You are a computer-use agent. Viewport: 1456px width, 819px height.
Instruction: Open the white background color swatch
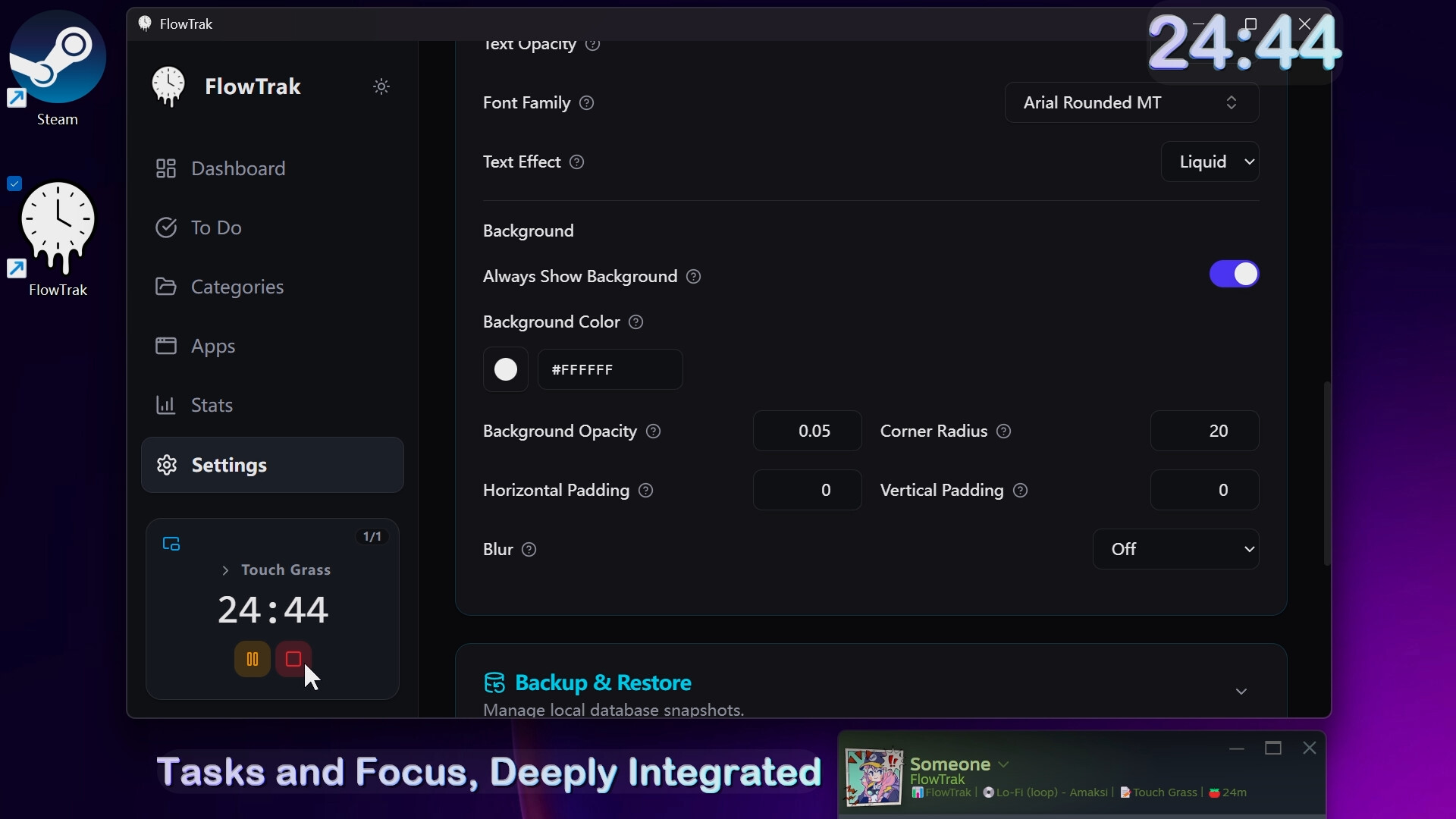(506, 369)
